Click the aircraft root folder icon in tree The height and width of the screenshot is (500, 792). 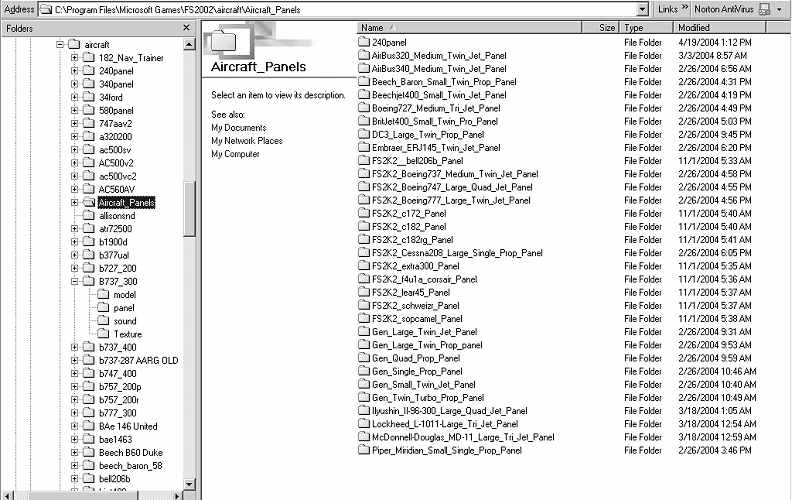click(74, 44)
